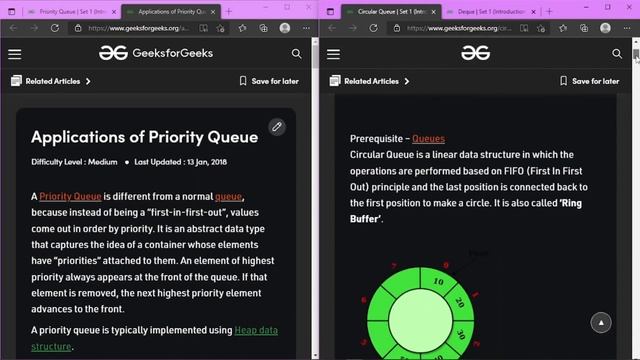Add page to favorites in right browser
Viewport: 640px width, 360px height.
541,28
